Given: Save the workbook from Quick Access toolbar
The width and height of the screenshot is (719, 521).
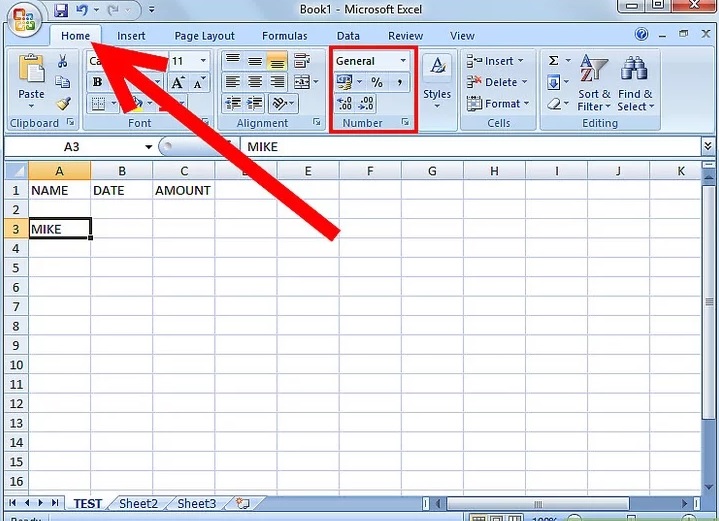Looking at the screenshot, I should click(x=61, y=10).
